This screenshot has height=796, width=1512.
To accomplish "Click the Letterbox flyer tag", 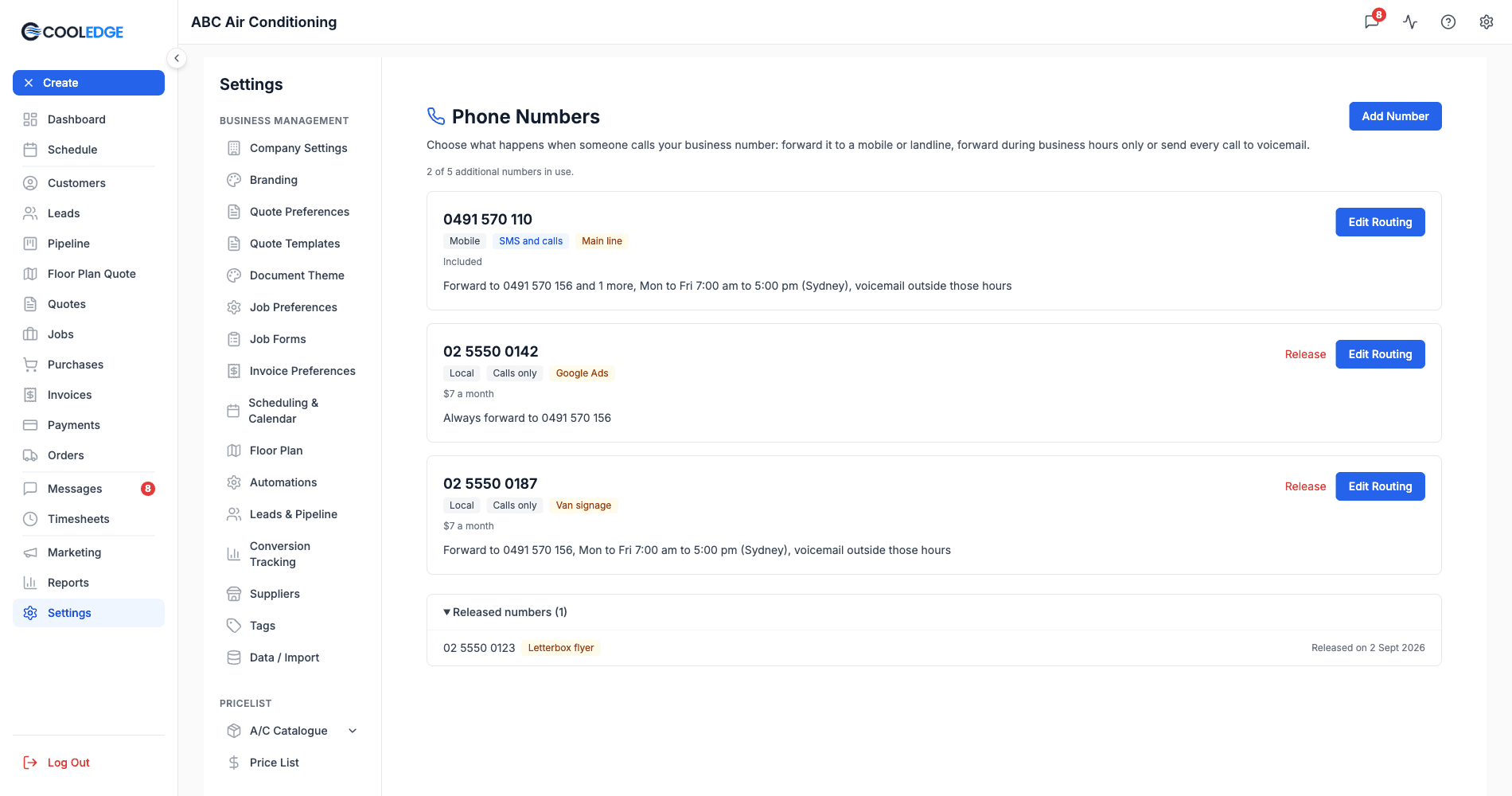I will (561, 648).
